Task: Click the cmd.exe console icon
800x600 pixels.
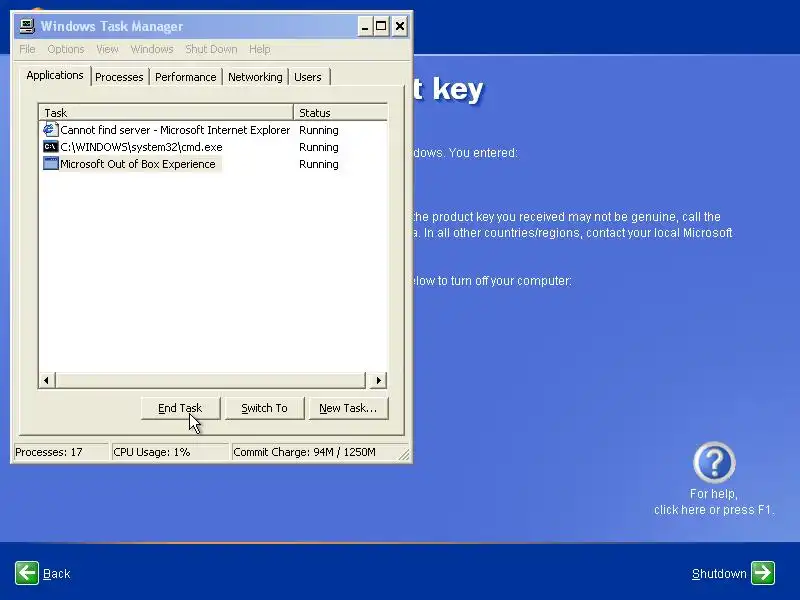Action: coord(50,147)
